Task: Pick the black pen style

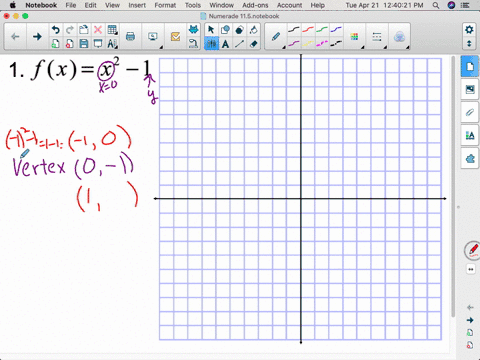Action: 293,30
